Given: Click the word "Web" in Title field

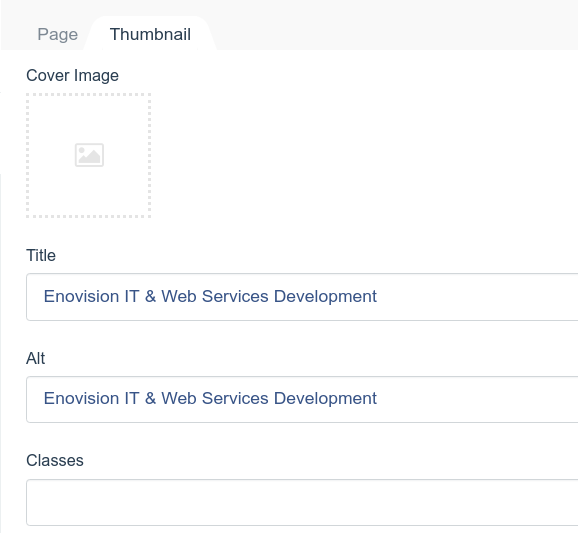Looking at the screenshot, I should [x=179, y=296].
